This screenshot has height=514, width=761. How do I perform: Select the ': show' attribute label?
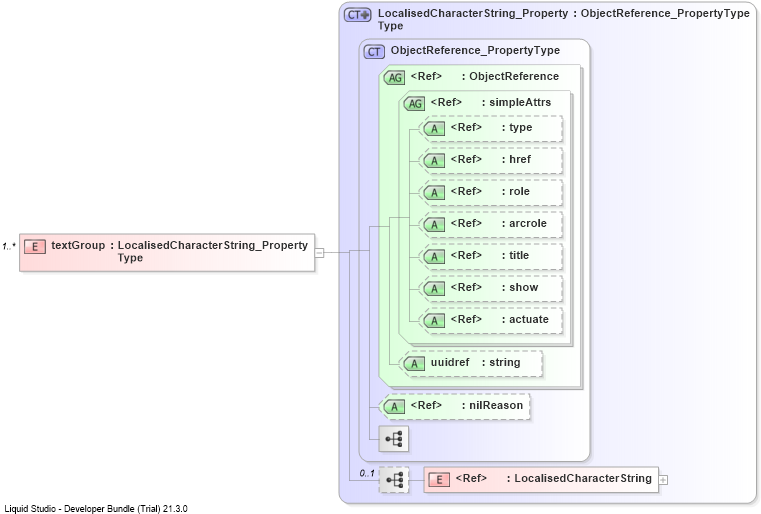[520, 287]
